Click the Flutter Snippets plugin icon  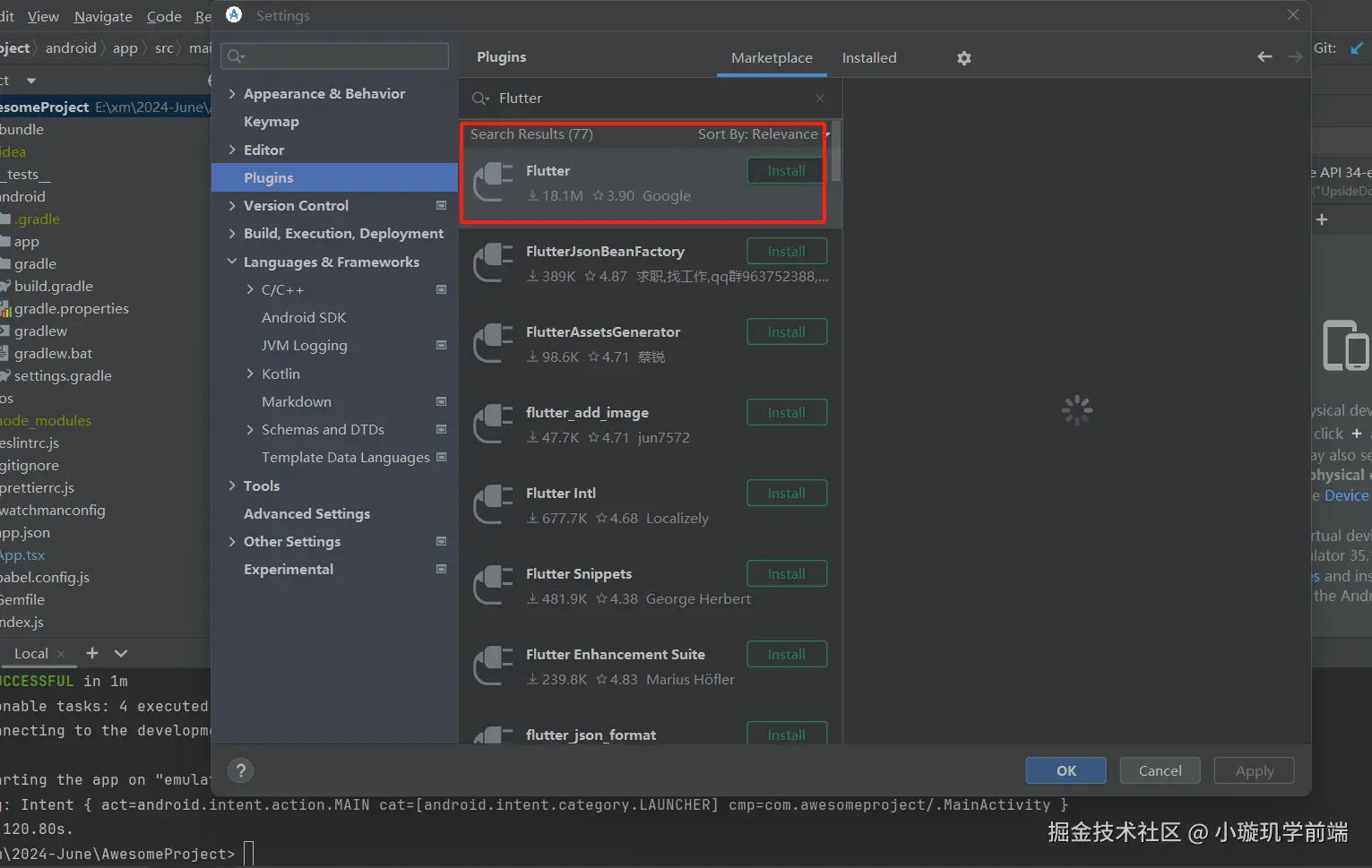(x=493, y=585)
